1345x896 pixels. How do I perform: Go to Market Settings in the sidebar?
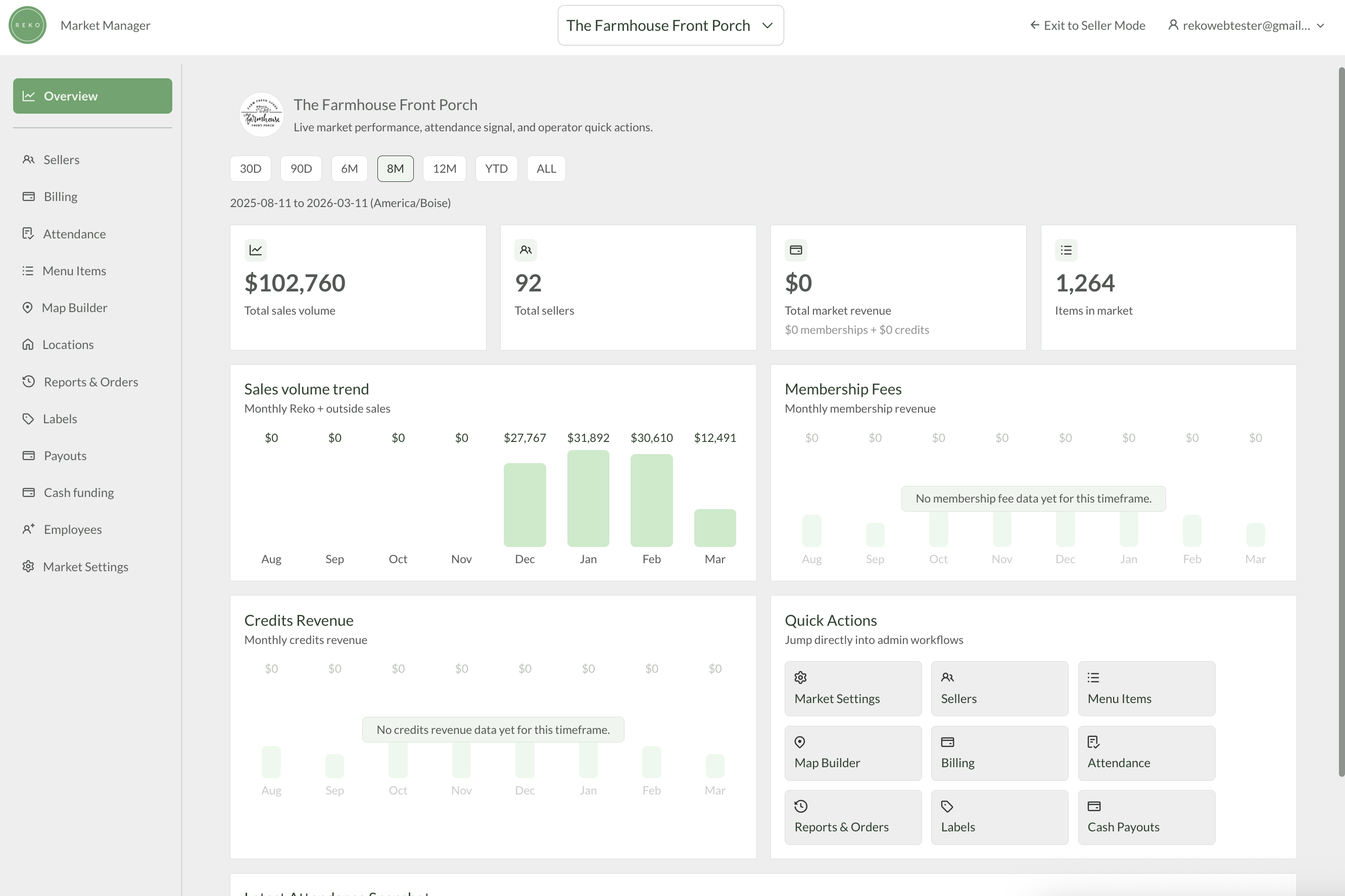point(92,566)
